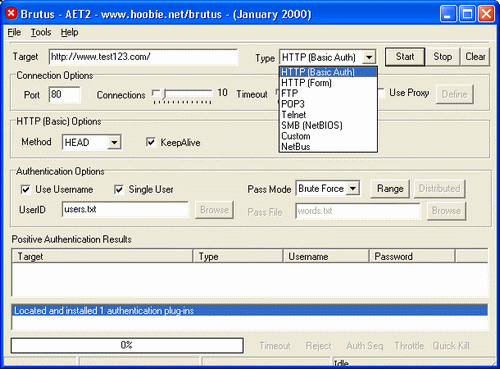Toggle the Single User checkbox
The height and width of the screenshot is (369, 500).
119,189
